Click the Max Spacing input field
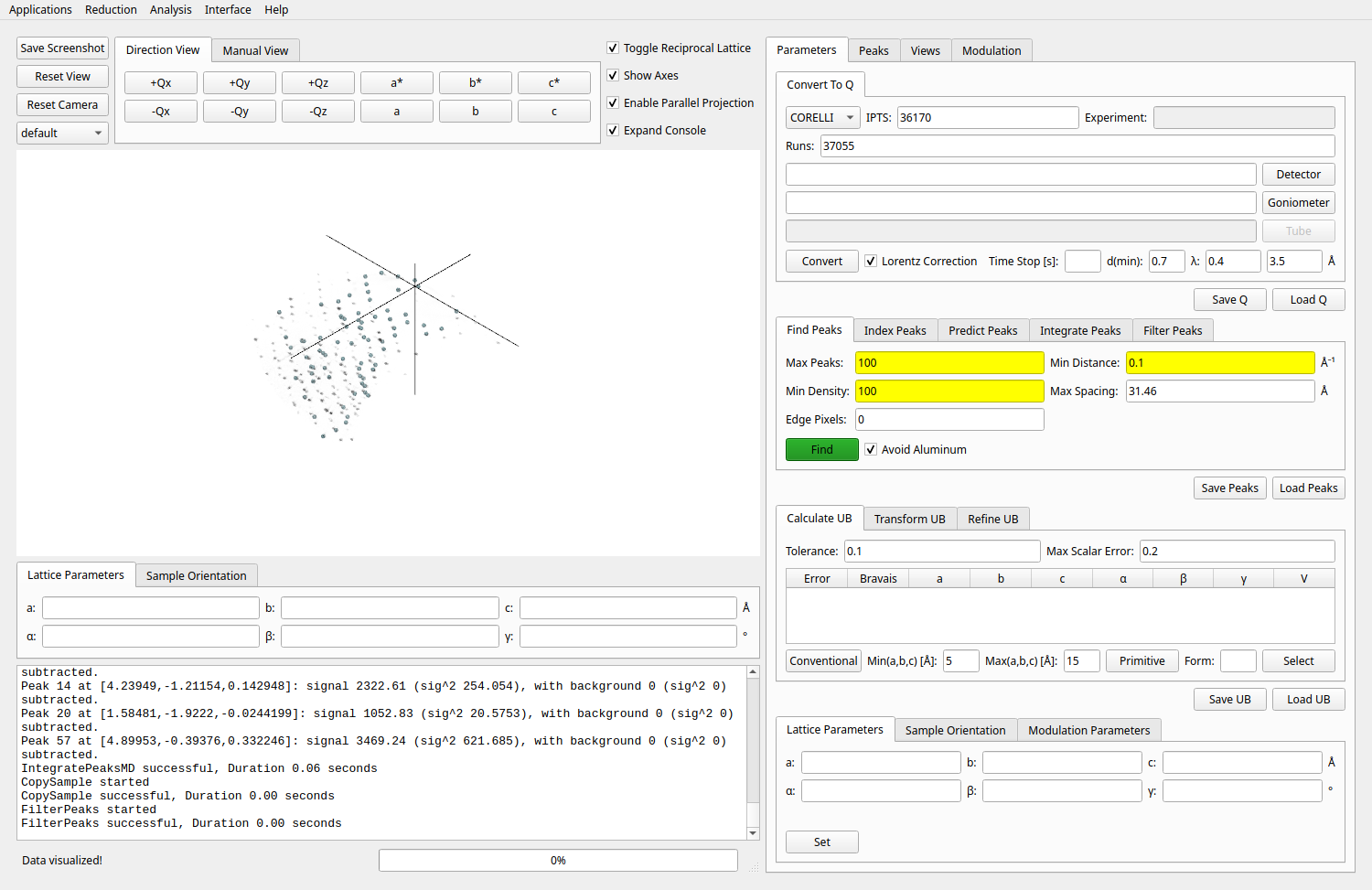The width and height of the screenshot is (1372, 890). pos(1220,391)
